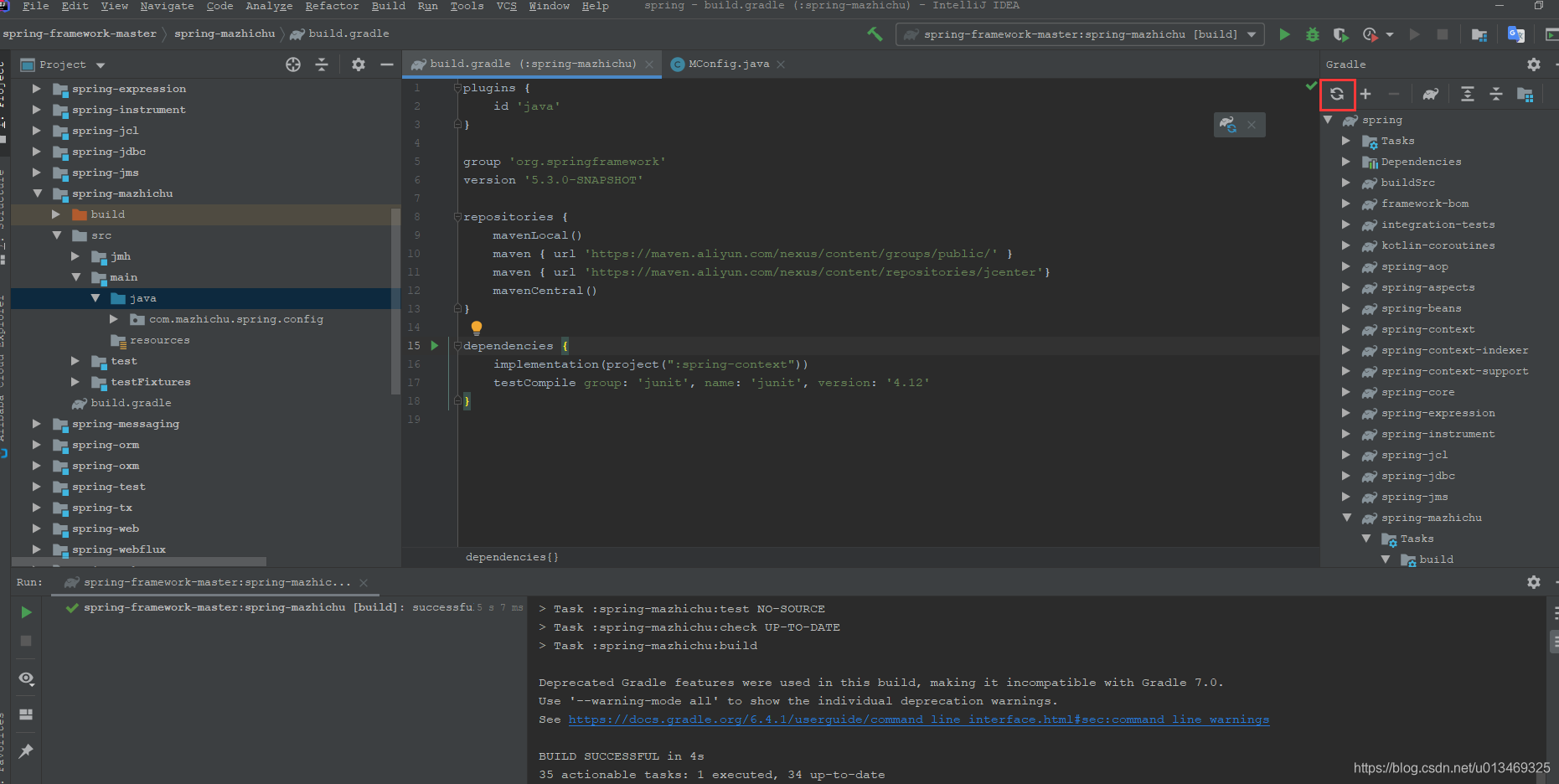Viewport: 1559px width, 784px height.
Task: Open the Project view dropdown
Action: tap(101, 65)
